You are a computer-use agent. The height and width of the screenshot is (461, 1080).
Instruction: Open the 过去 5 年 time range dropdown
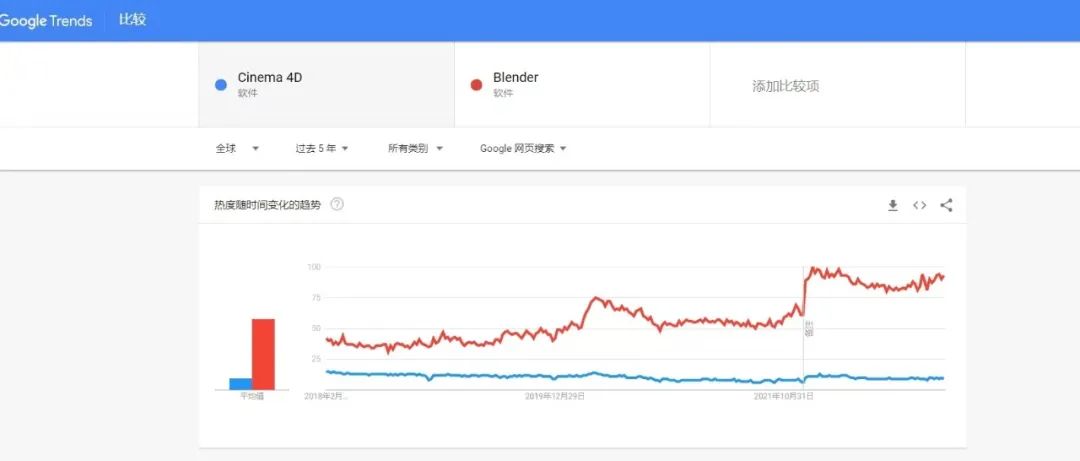coord(322,148)
